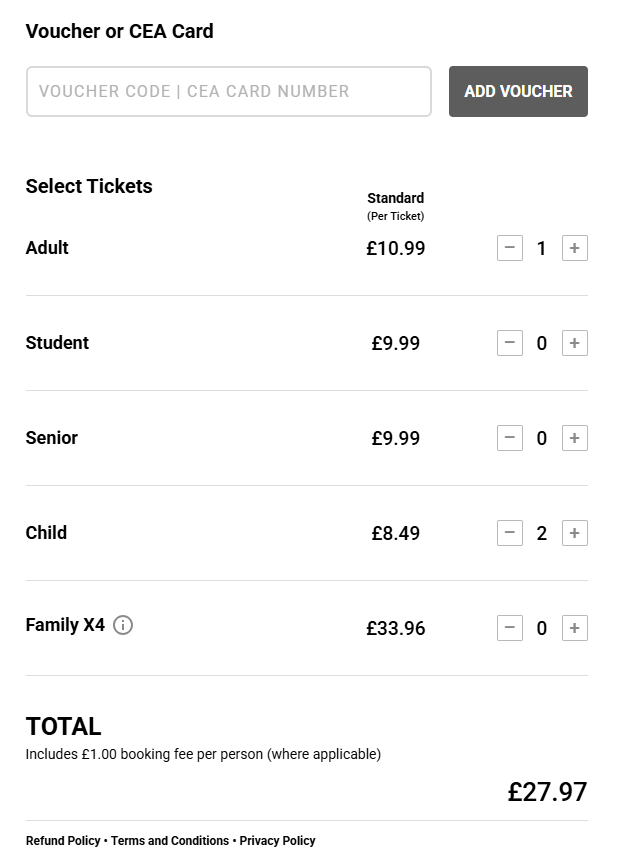Add a Family X4 ticket with plus
The image size is (619, 852).
(574, 628)
